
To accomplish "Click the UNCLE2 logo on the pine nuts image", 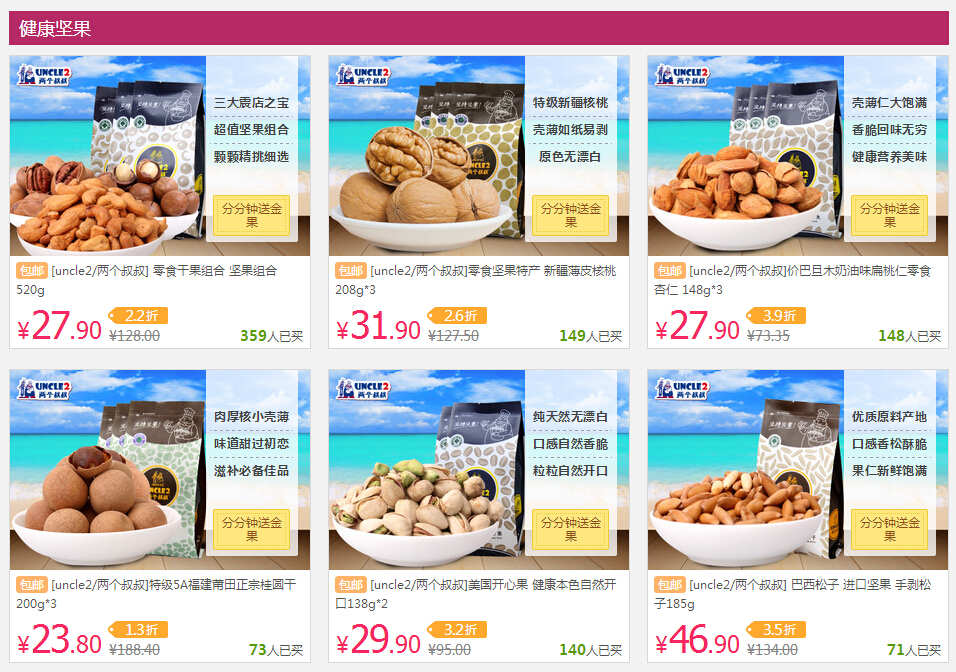I will click(682, 389).
